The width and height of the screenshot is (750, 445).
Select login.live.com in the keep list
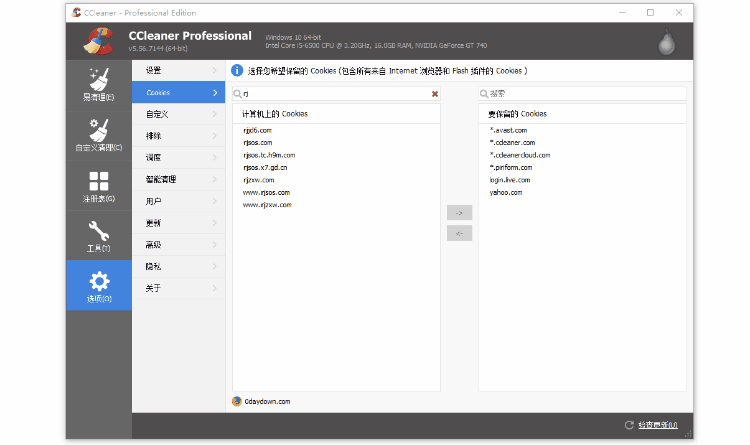(509, 180)
